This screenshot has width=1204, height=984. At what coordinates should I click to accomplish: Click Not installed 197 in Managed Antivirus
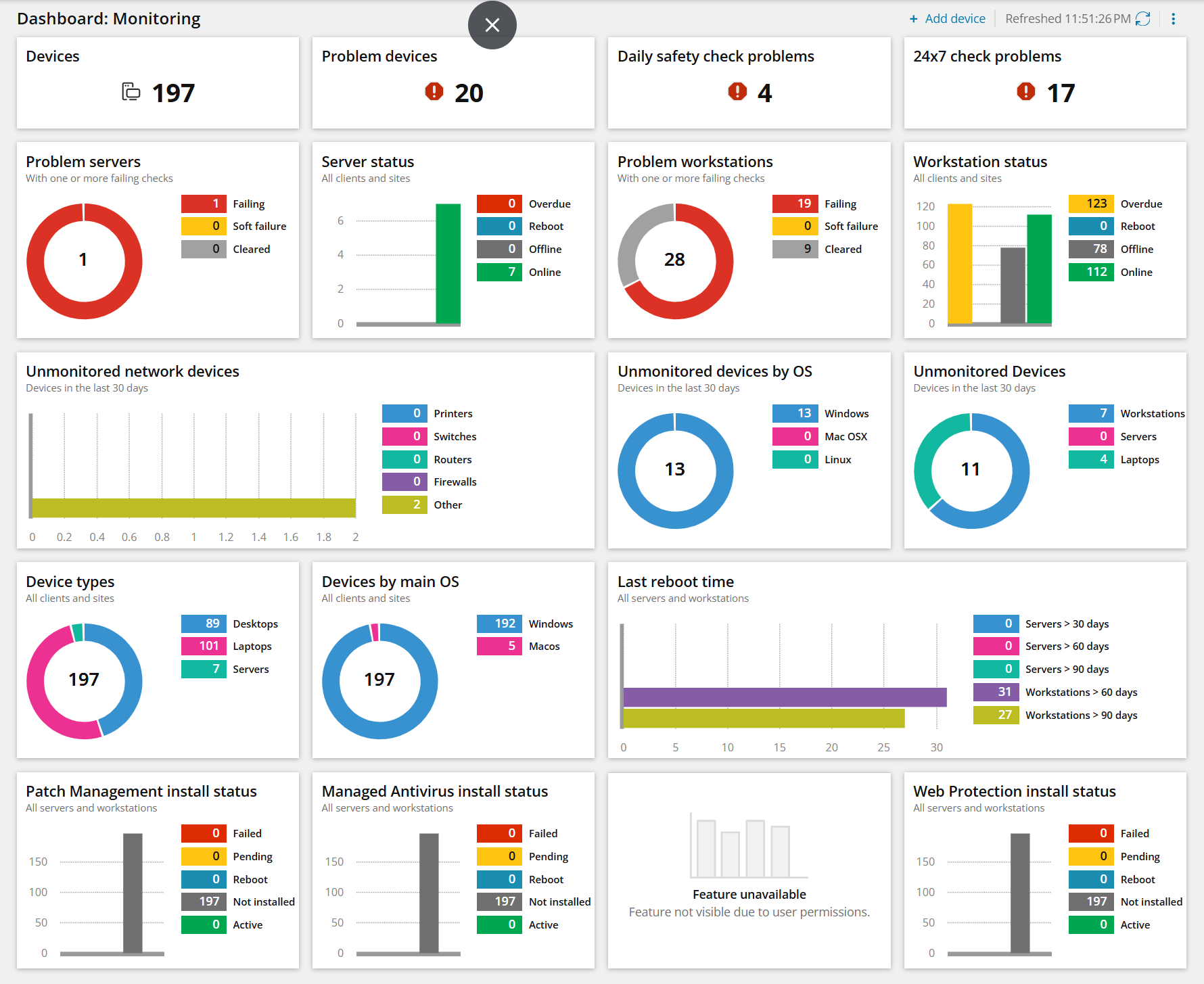click(x=534, y=901)
